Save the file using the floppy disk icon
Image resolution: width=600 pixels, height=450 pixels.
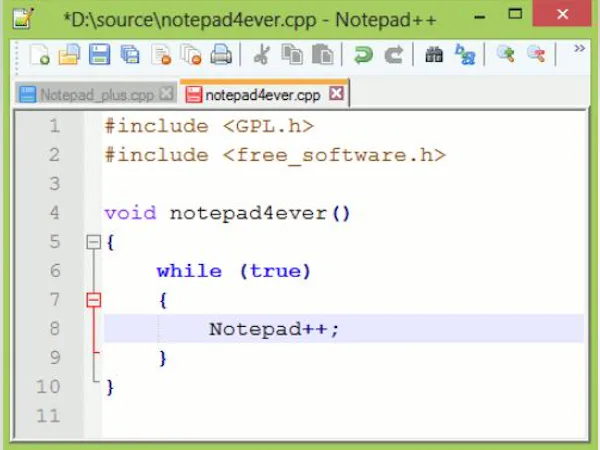tap(99, 54)
